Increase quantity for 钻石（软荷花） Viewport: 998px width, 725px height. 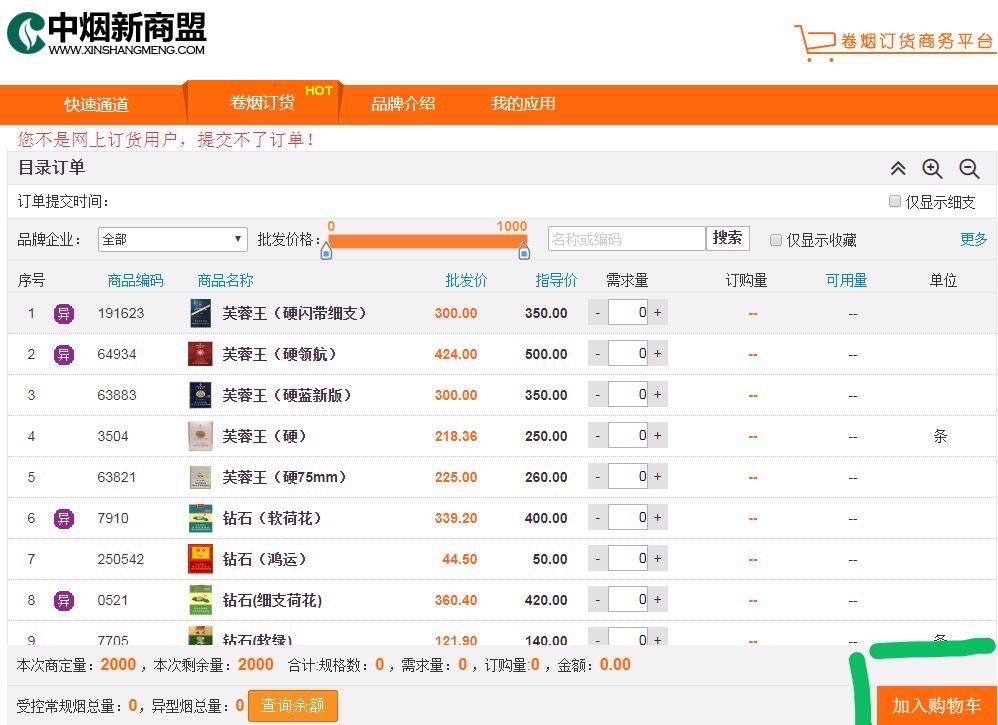657,517
